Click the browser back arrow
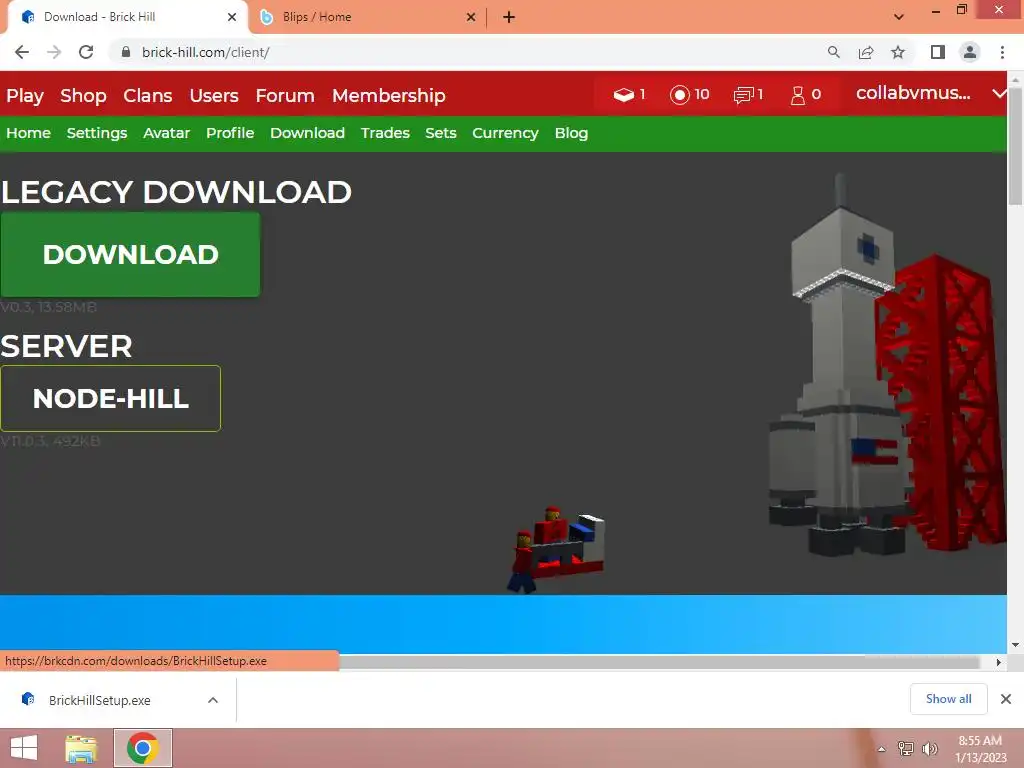The image size is (1024, 768). pyautogui.click(x=22, y=52)
